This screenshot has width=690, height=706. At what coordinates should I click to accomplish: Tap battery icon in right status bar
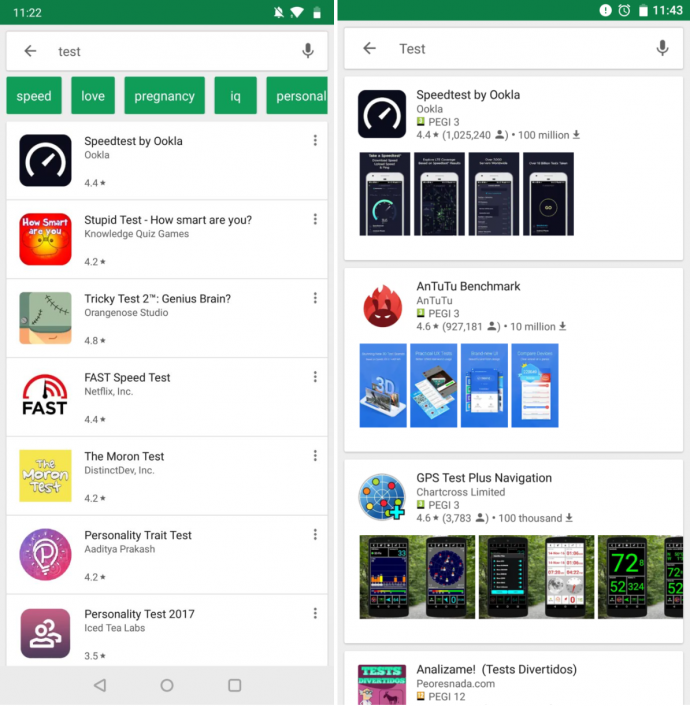coord(643,10)
